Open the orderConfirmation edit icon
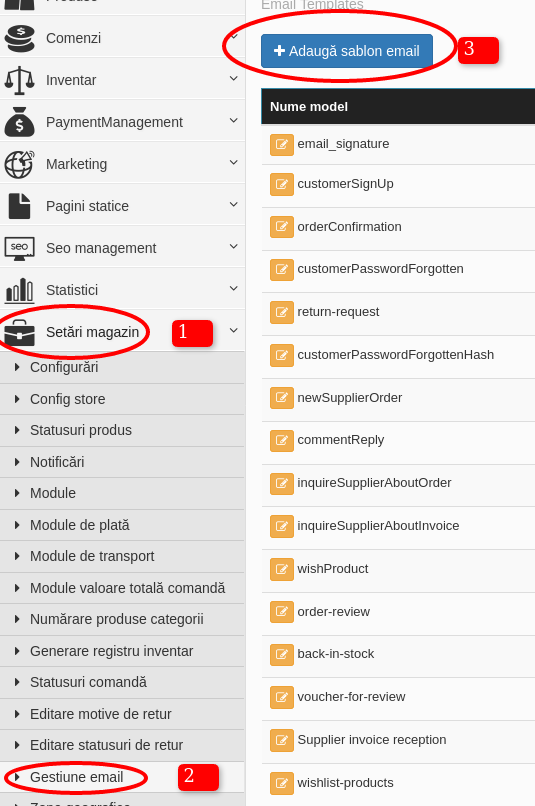The width and height of the screenshot is (535, 806). (x=282, y=227)
